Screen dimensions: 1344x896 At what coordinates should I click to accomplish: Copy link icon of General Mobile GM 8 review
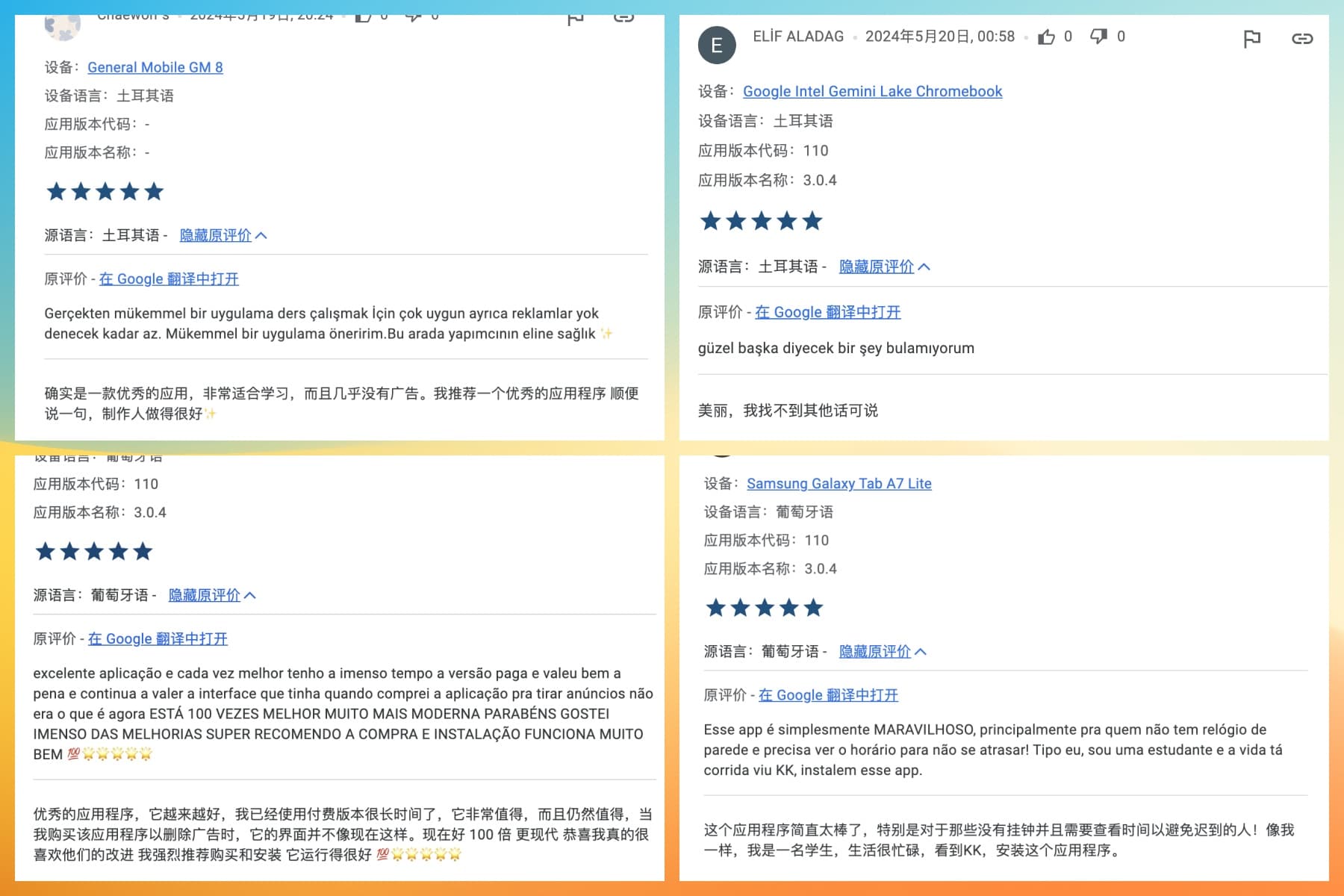point(623,18)
